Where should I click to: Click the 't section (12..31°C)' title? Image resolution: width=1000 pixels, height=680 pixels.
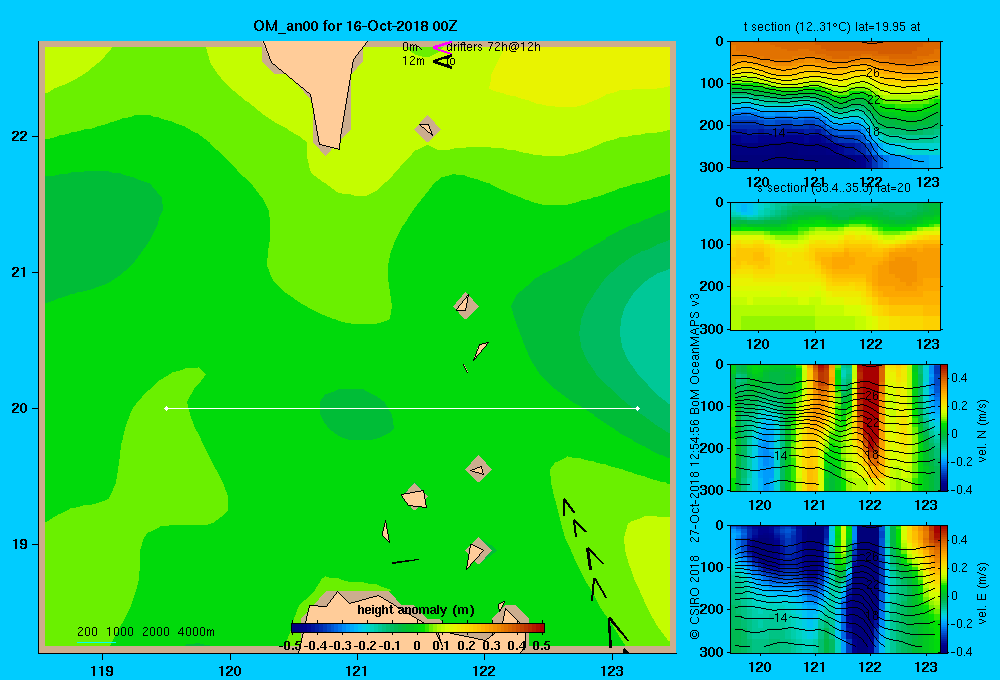point(797,27)
